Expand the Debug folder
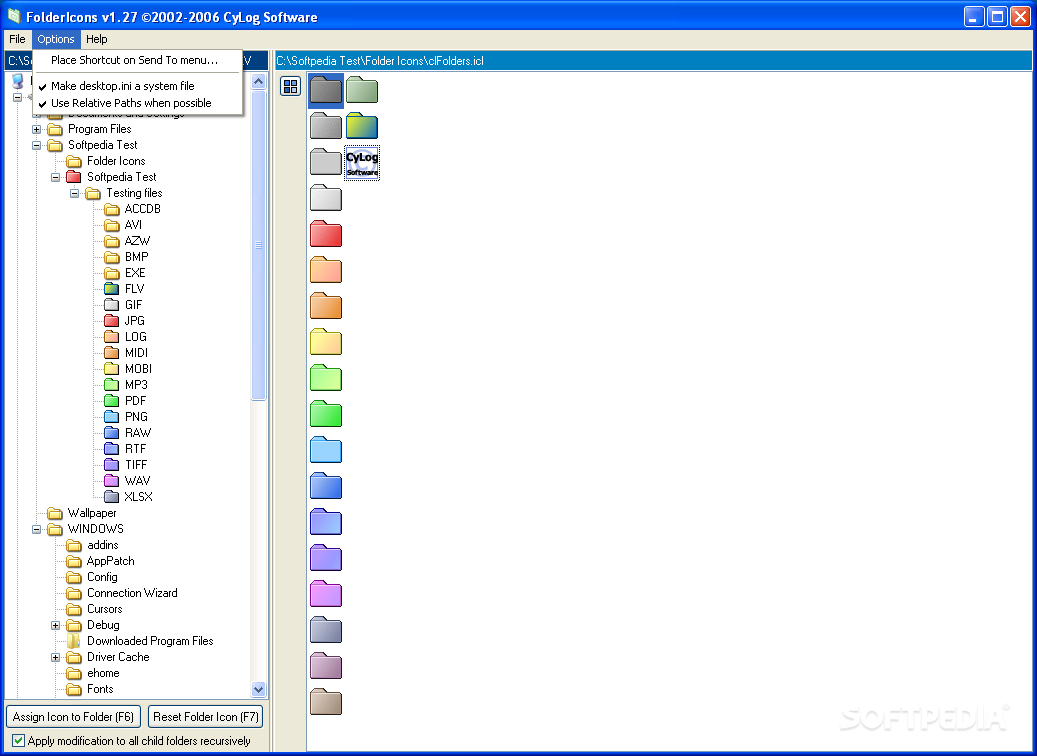Screen dimensions: 1037x756 (56, 625)
